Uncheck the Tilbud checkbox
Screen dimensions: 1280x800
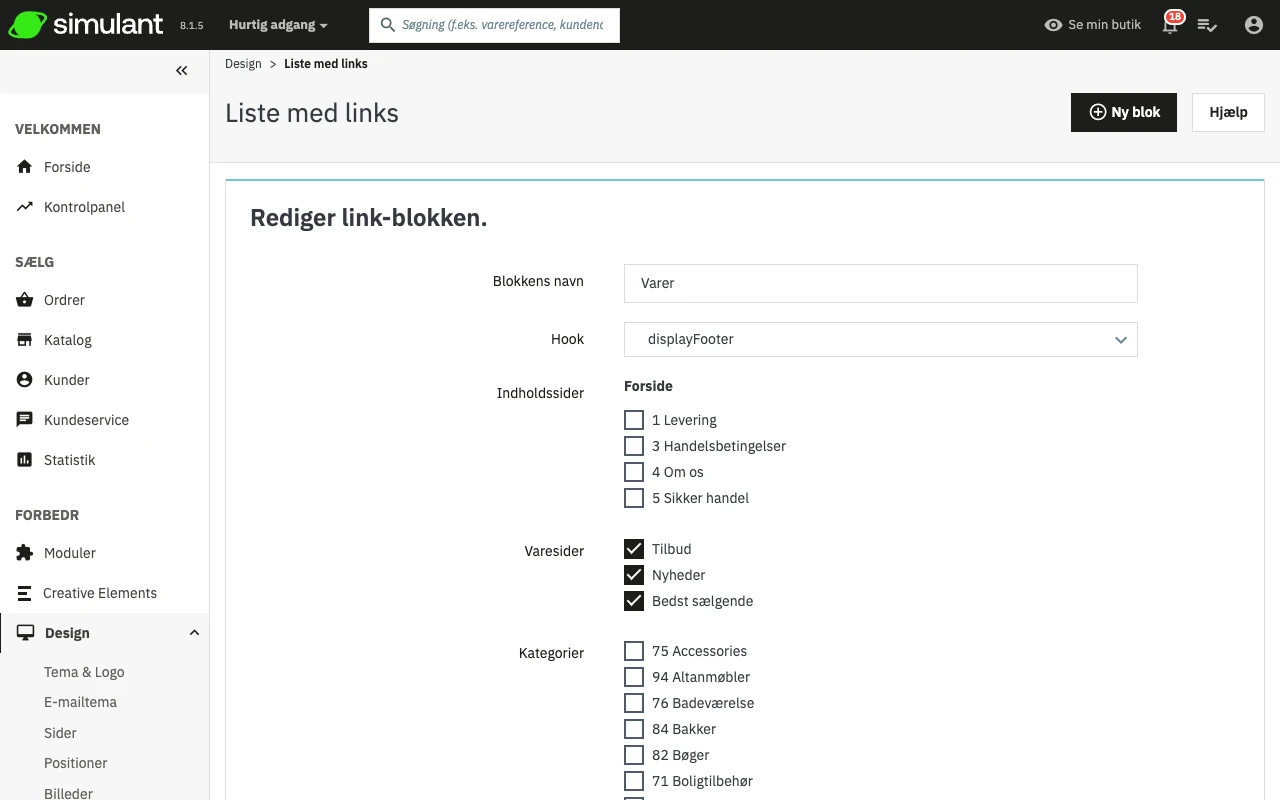[634, 549]
